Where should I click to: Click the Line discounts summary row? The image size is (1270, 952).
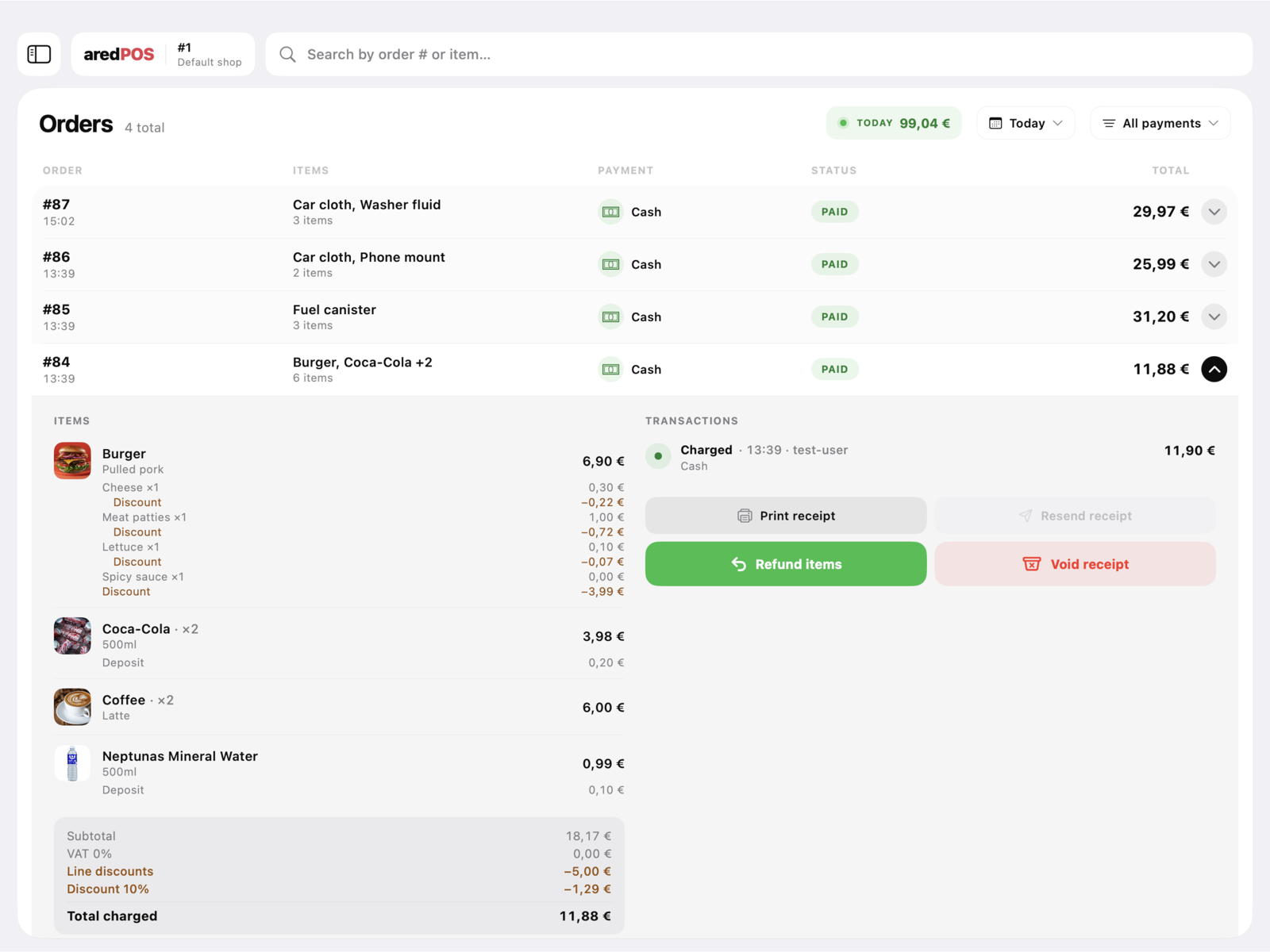339,871
